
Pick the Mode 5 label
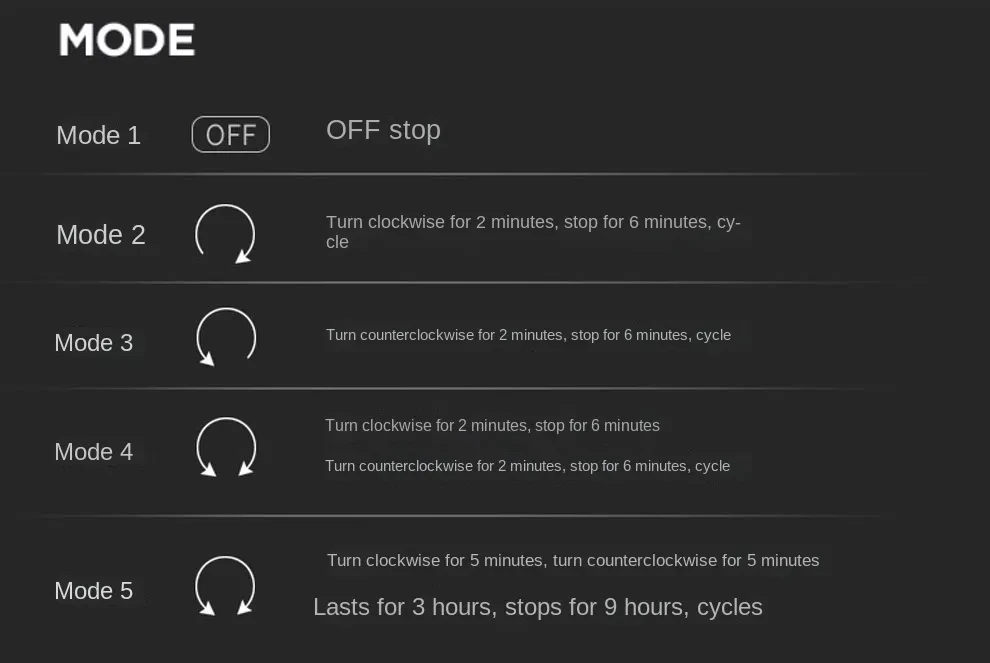[x=93, y=591]
